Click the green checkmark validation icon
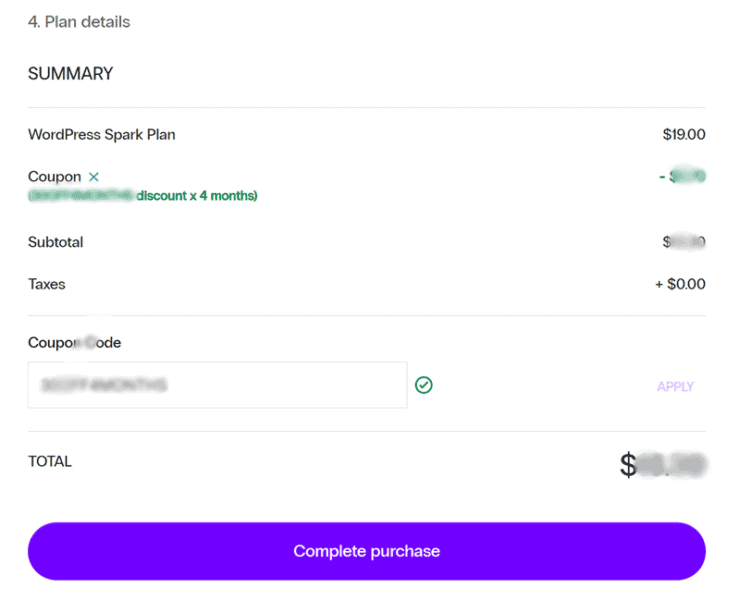 [x=423, y=385]
